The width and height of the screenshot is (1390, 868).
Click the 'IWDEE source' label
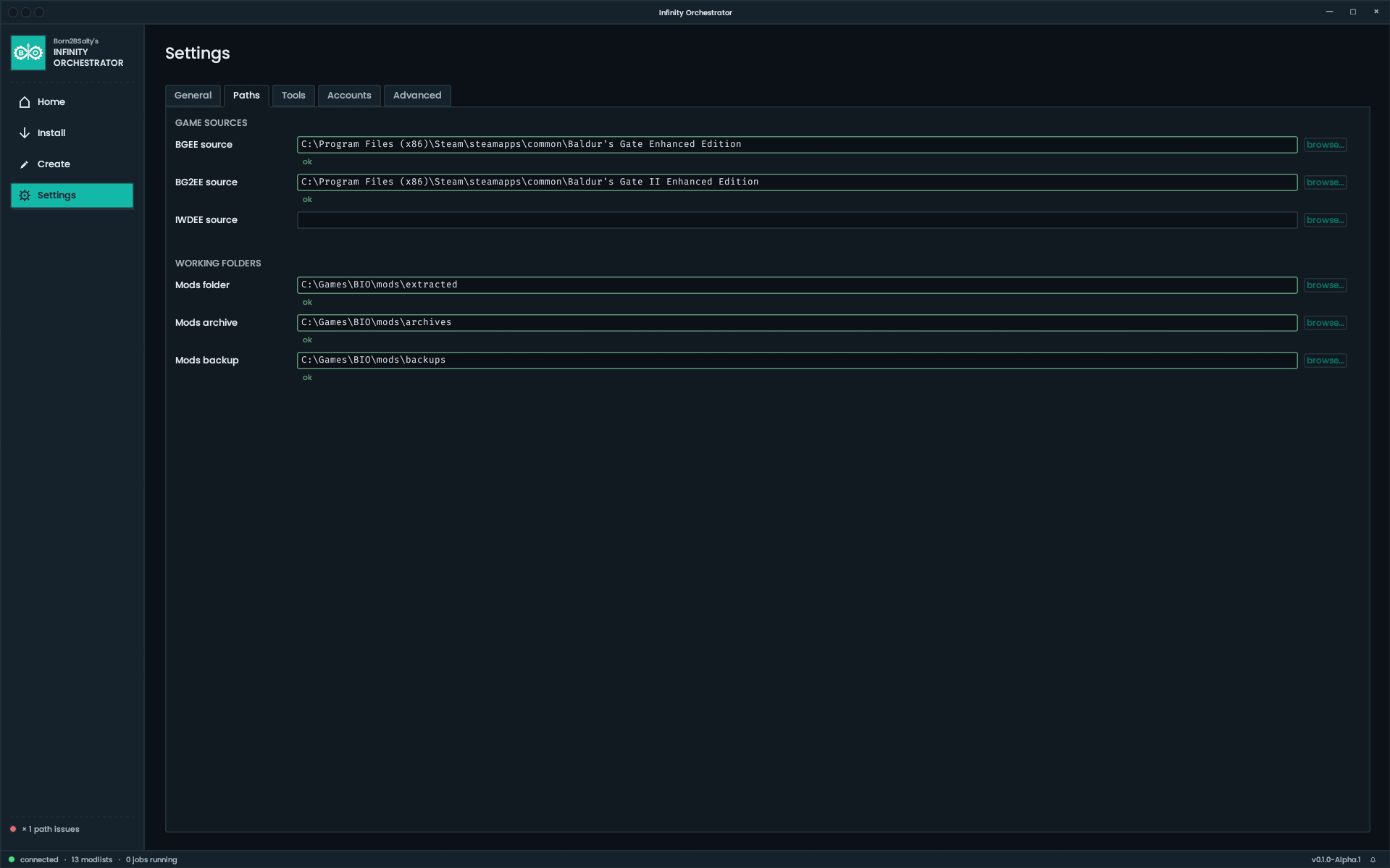[206, 220]
